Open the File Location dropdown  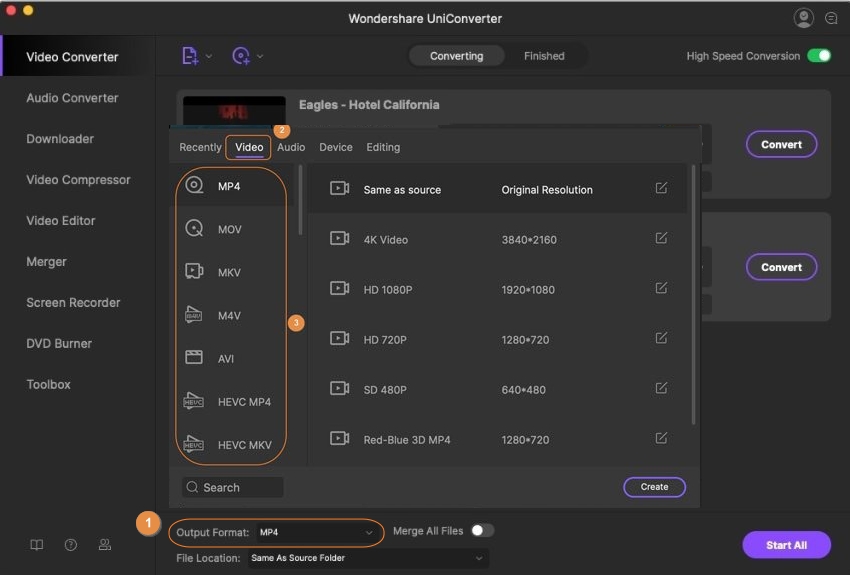pos(368,558)
